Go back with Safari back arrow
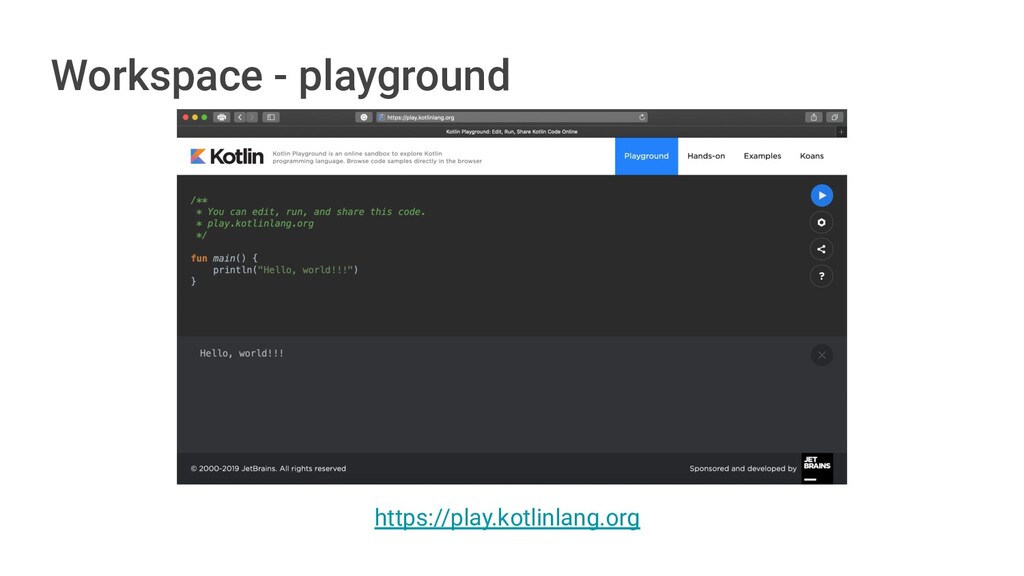Viewport: 1024px width, 576px height. tap(240, 118)
